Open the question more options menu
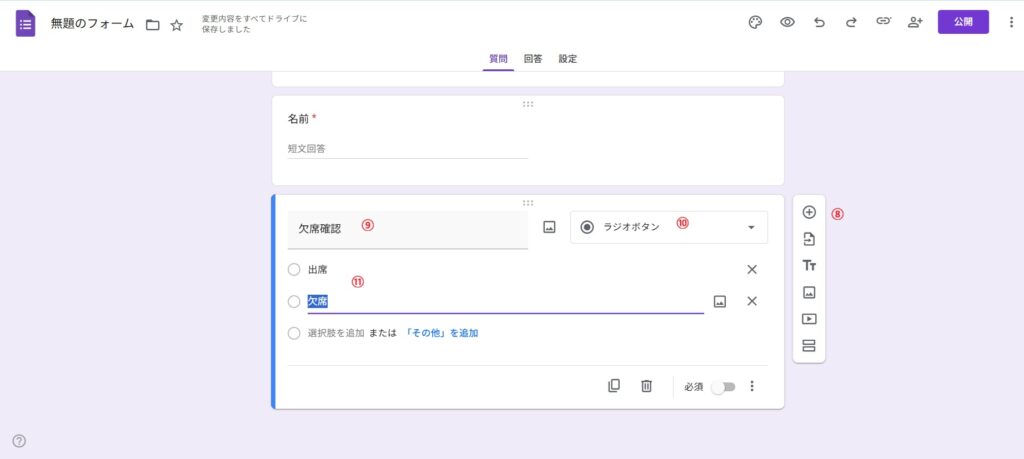This screenshot has height=459, width=1024. (752, 386)
